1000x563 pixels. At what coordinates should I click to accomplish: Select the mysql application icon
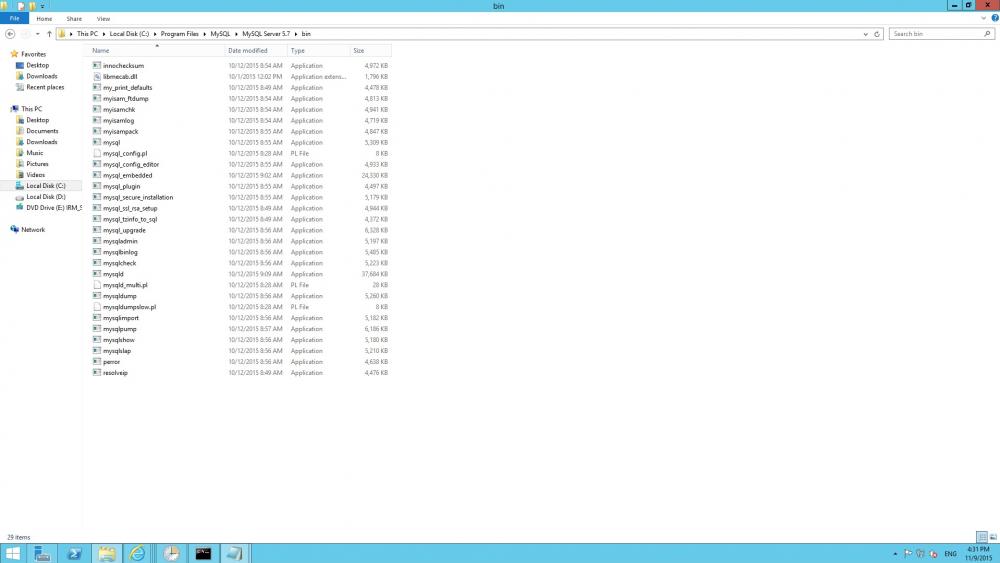pyautogui.click(x=97, y=142)
